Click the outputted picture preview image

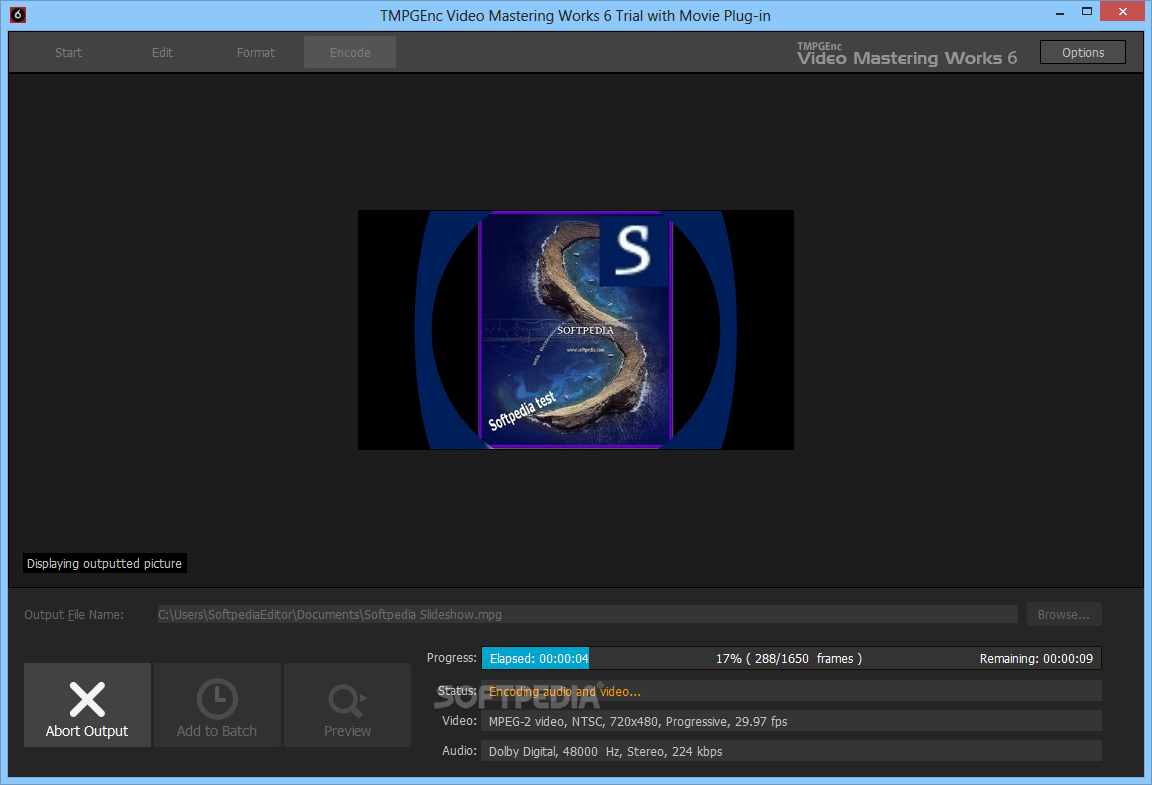pyautogui.click(x=575, y=330)
